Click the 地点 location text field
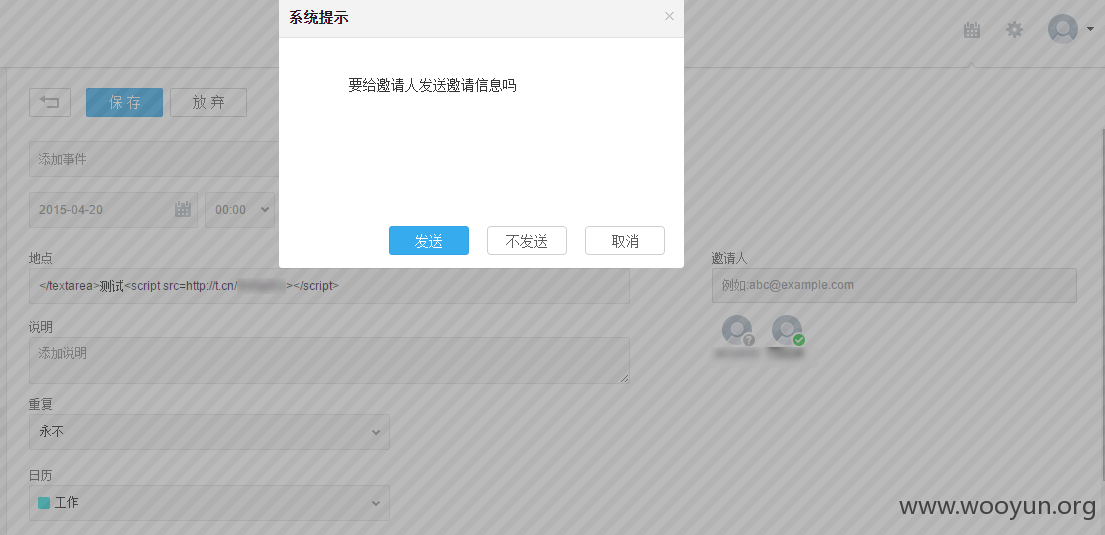Viewport: 1105px width, 535px height. point(329,286)
